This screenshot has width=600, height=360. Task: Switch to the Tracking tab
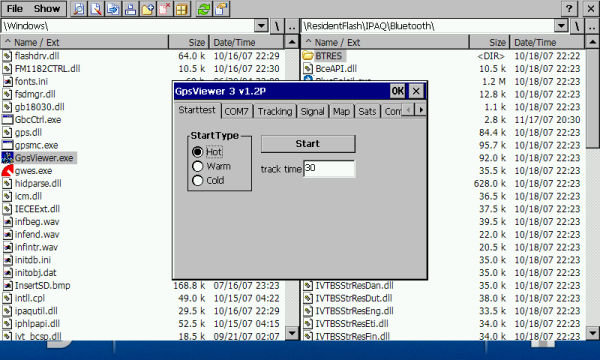click(x=275, y=111)
